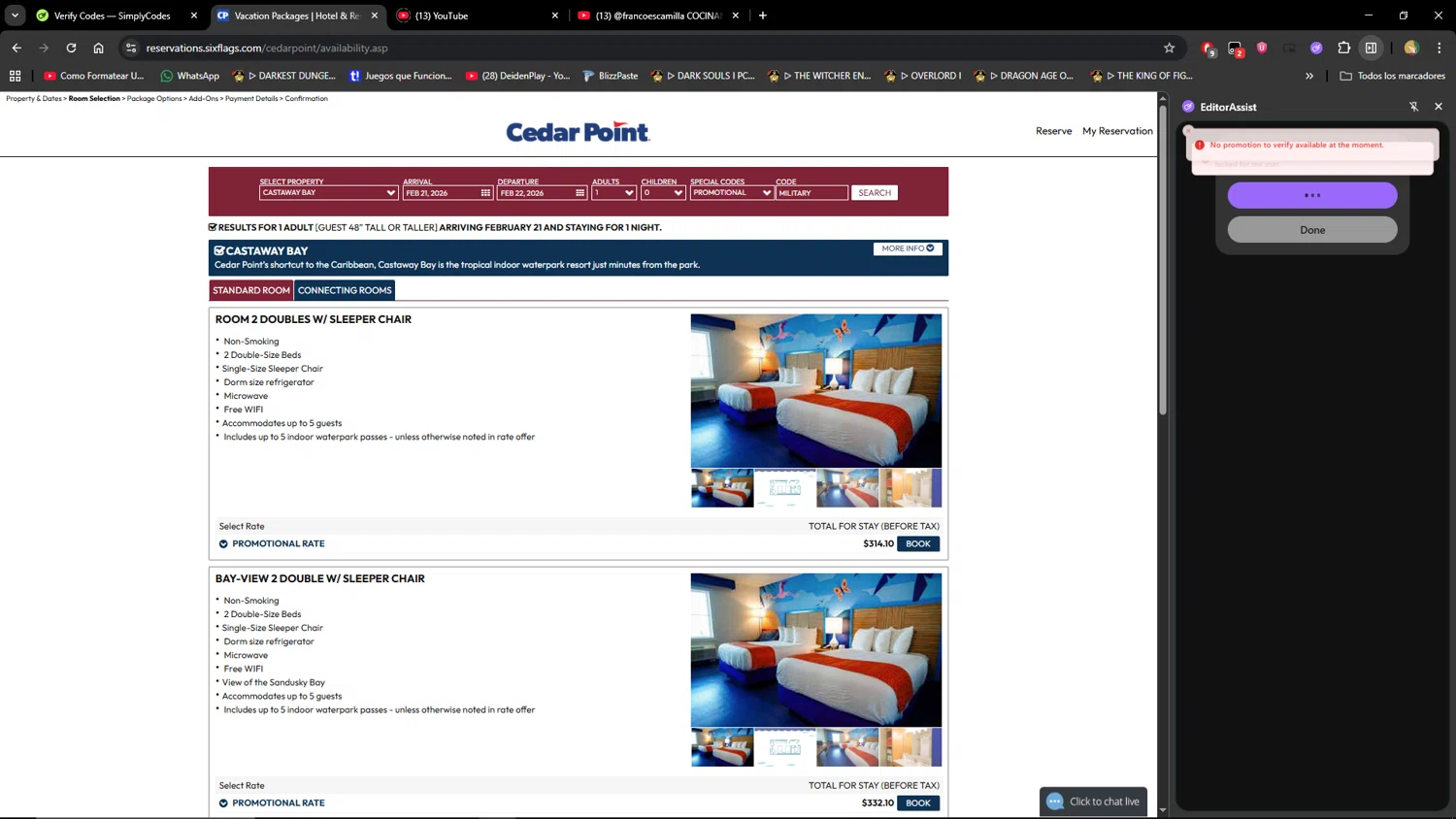Expand Castaway Bay More Info

tap(908, 248)
